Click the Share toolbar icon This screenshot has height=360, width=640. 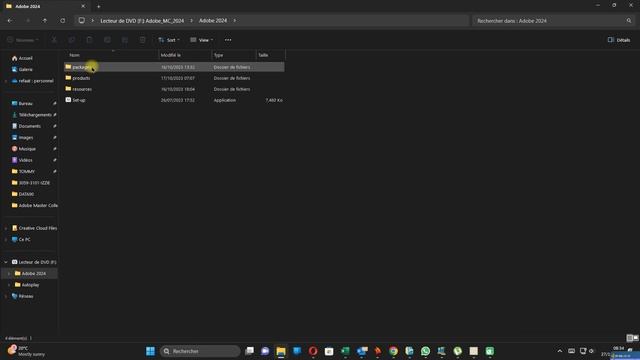[x=125, y=40]
